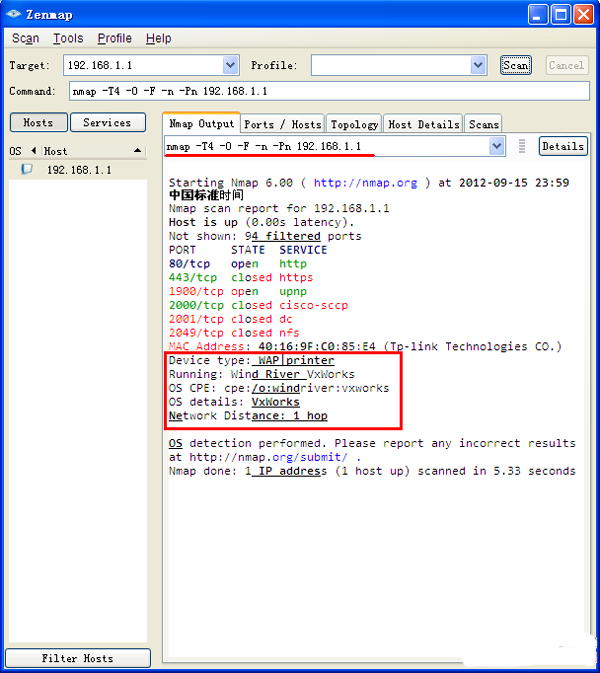Click the grip handle left of Details

click(521, 146)
